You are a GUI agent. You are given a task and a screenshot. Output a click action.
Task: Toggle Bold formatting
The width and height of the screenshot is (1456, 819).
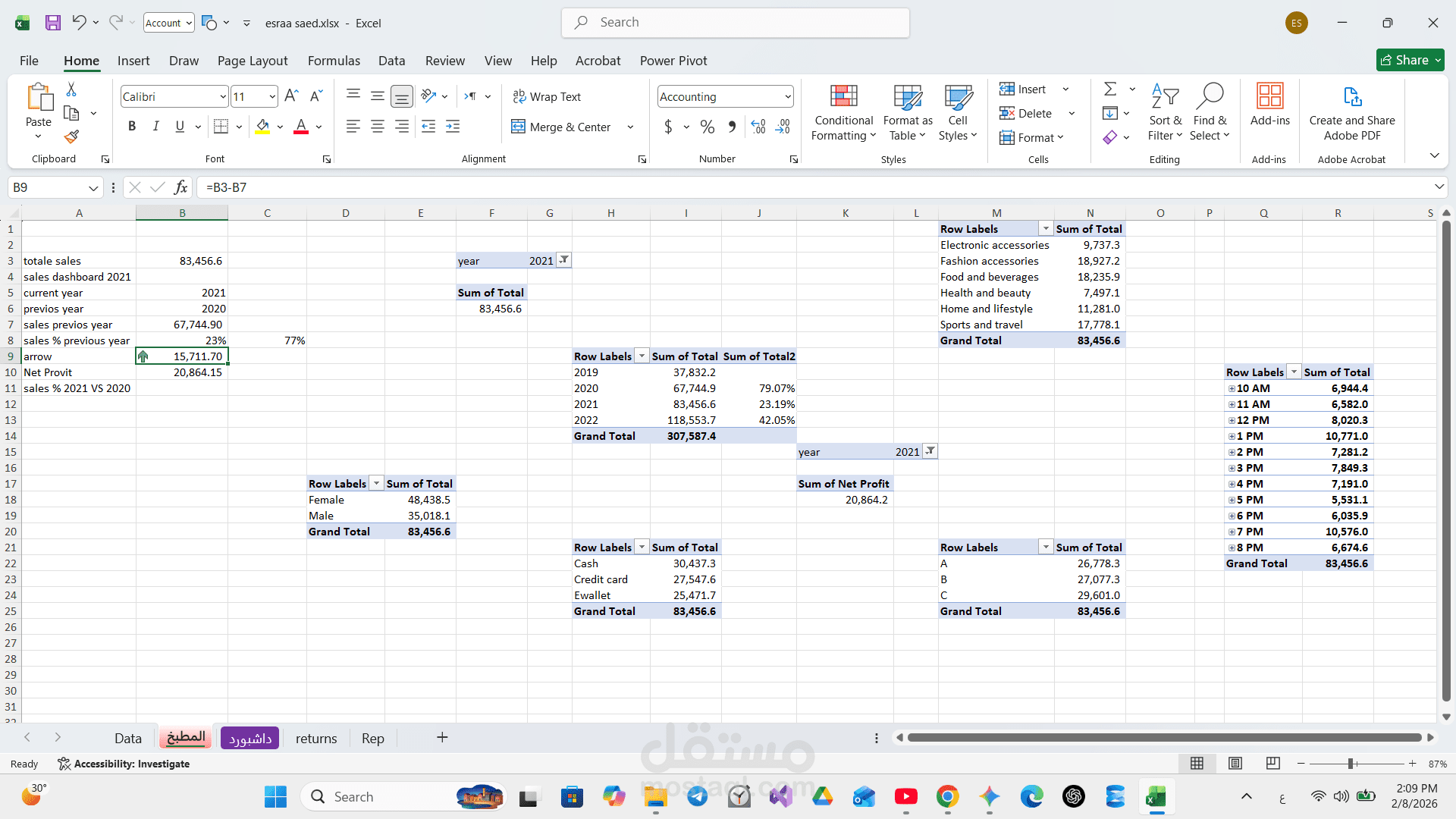tap(132, 127)
